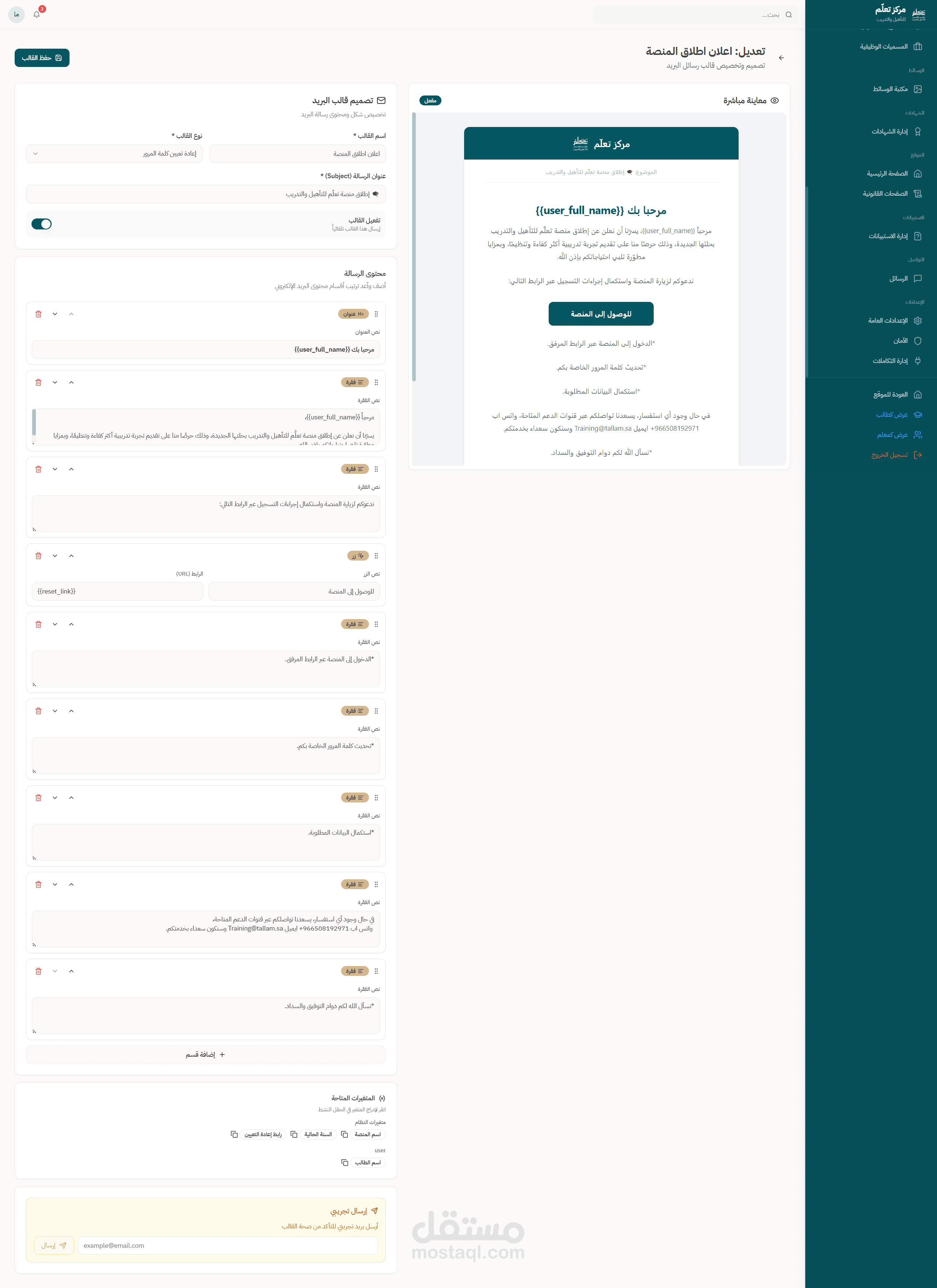Delete the H1 heading section with its trash icon
937x1288 pixels.
tap(39, 314)
